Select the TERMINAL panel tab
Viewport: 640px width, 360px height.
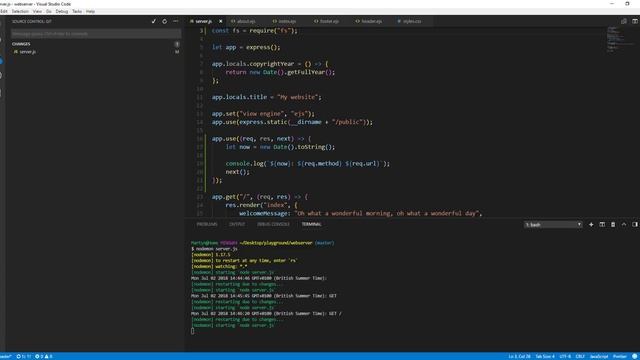311,224
